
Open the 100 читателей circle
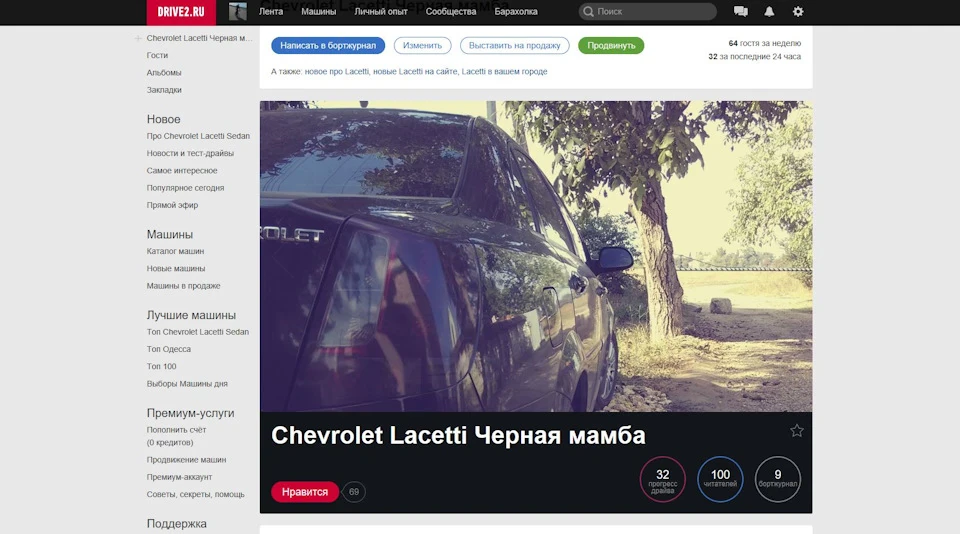pos(720,479)
